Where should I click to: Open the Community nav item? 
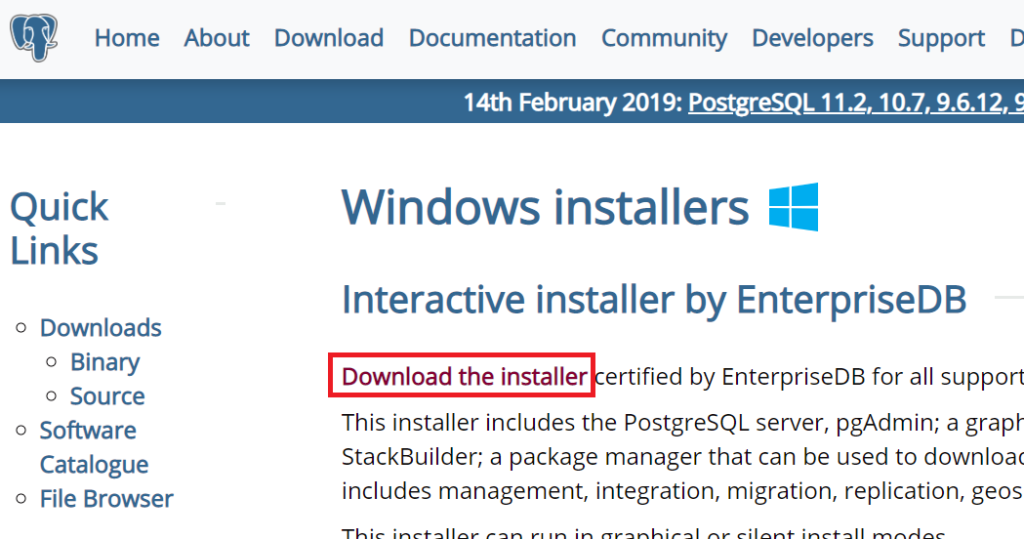click(664, 39)
